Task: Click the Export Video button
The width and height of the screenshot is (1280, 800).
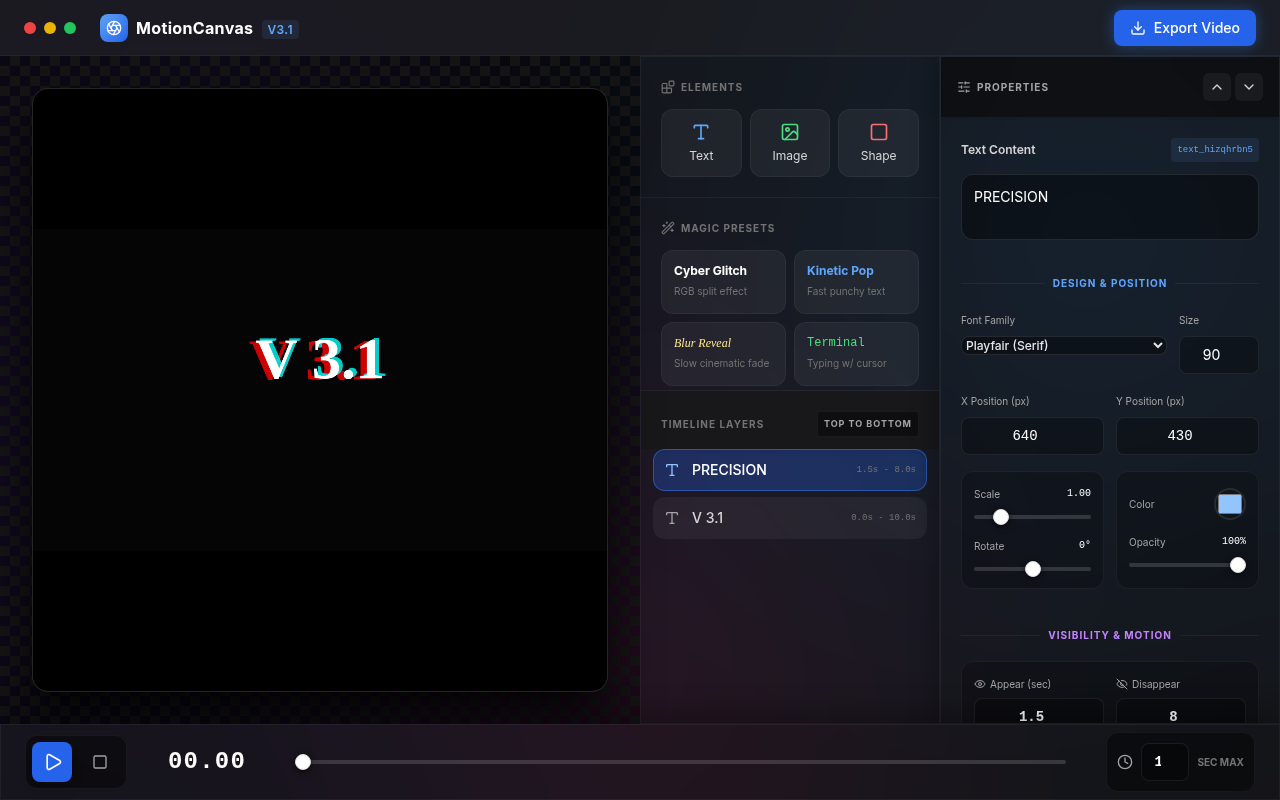Action: [1184, 28]
